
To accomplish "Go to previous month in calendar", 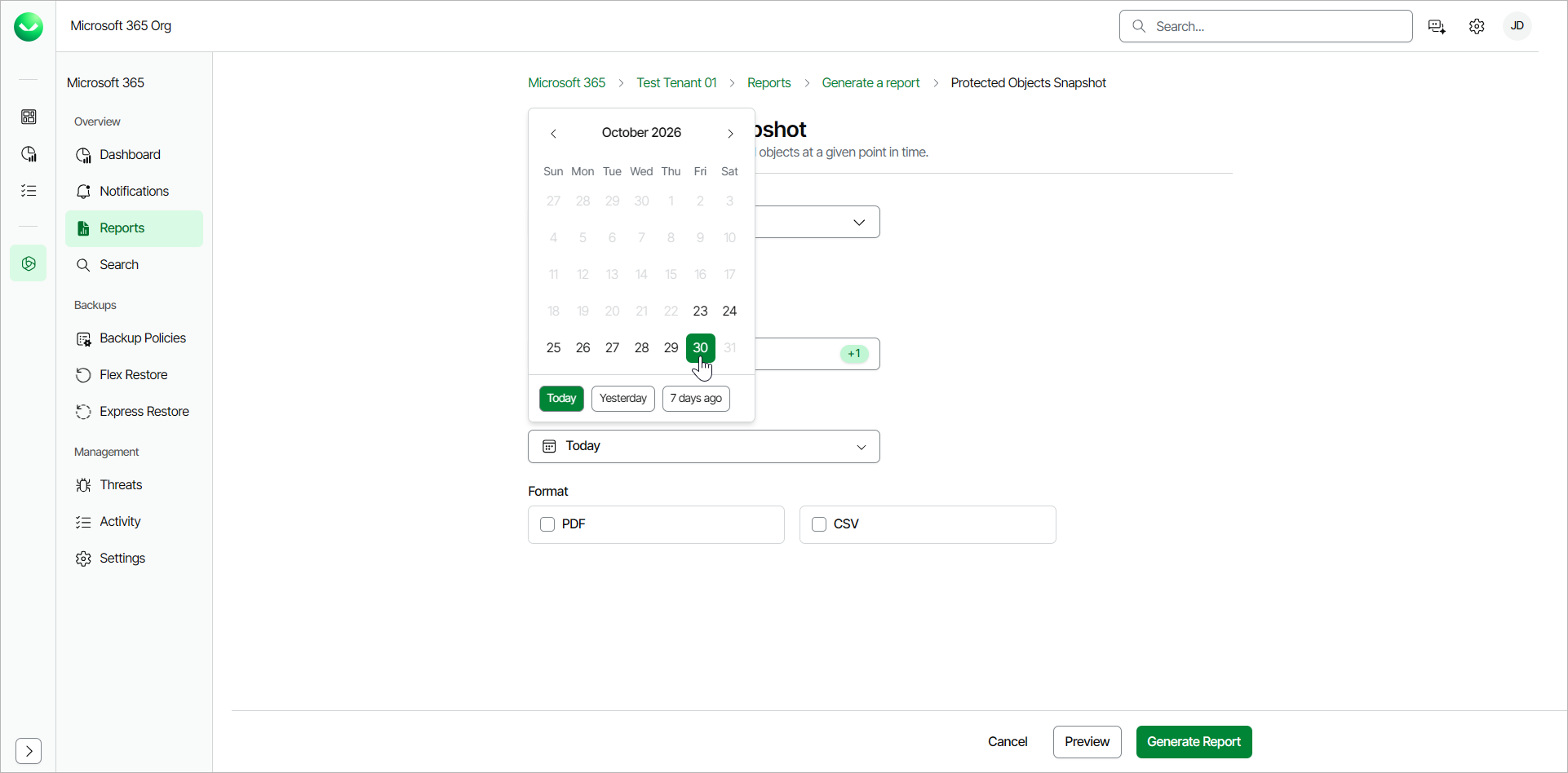I will 553,133.
